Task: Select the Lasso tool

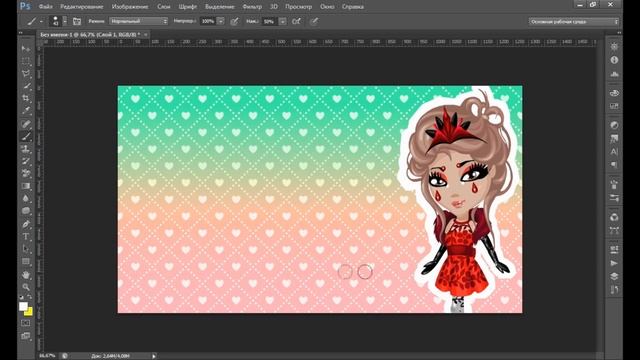Action: [x=26, y=73]
